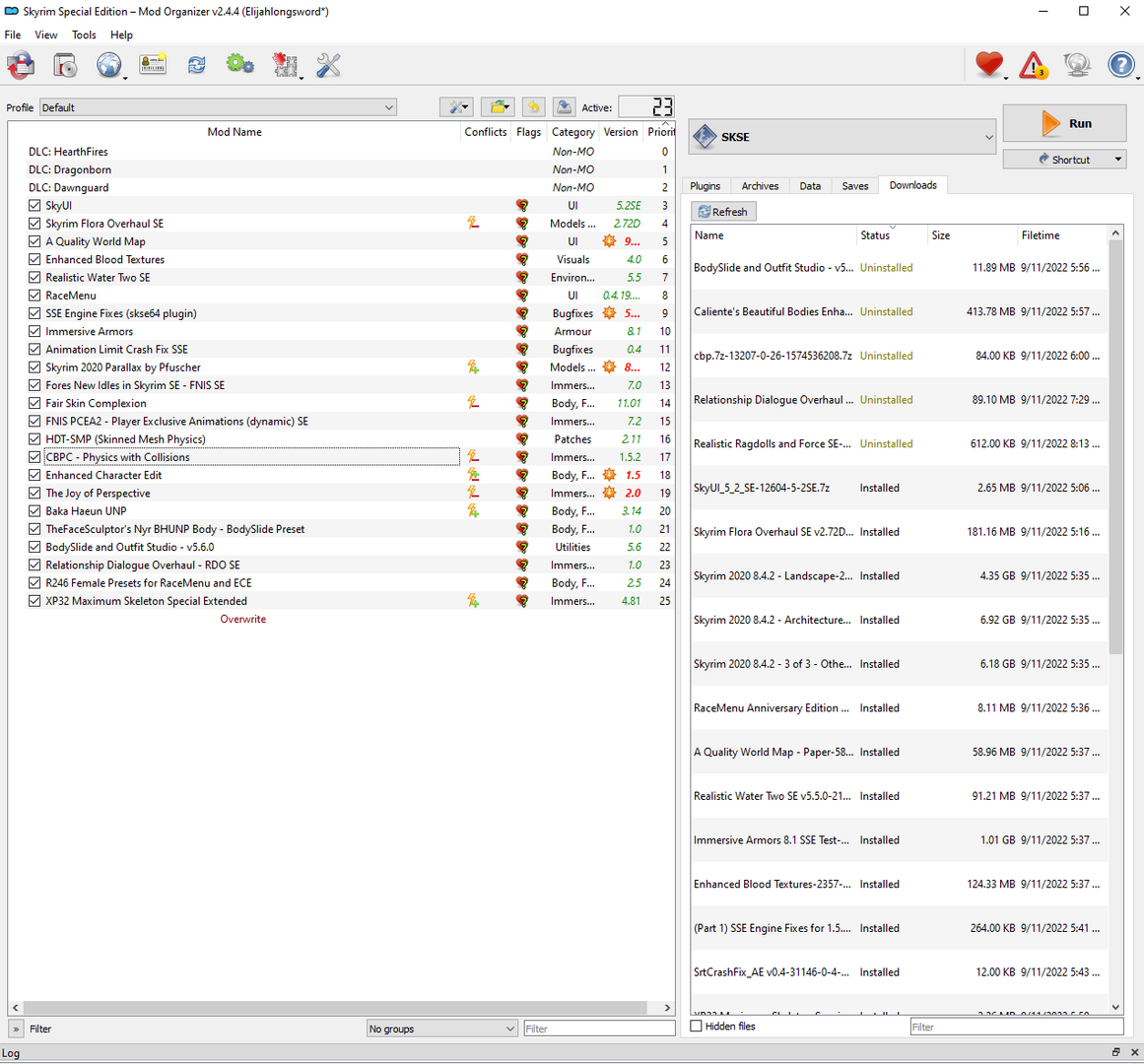Image resolution: width=1144 pixels, height=1064 pixels.
Task: Click the restore backup yellow arrow icon
Action: coord(533,107)
